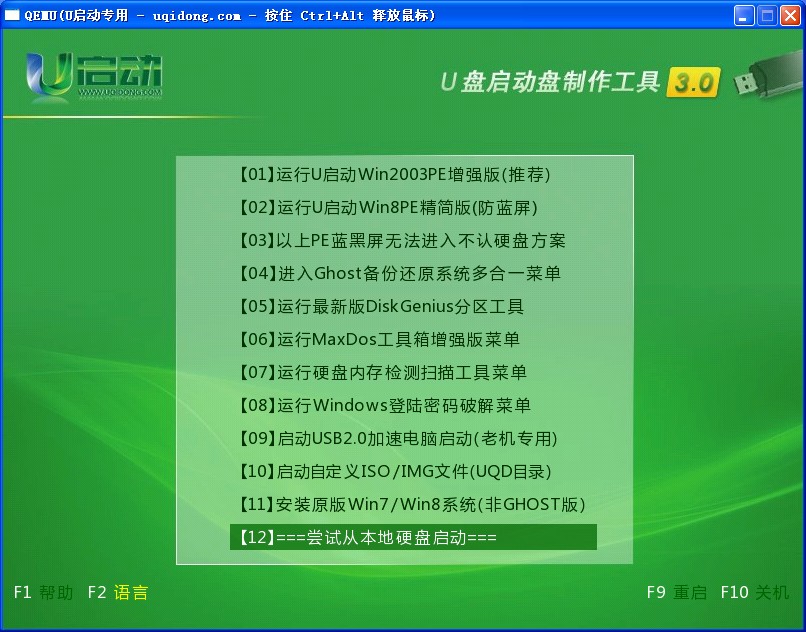Select menu entry 01 Win2003PE增强版

[394, 175]
